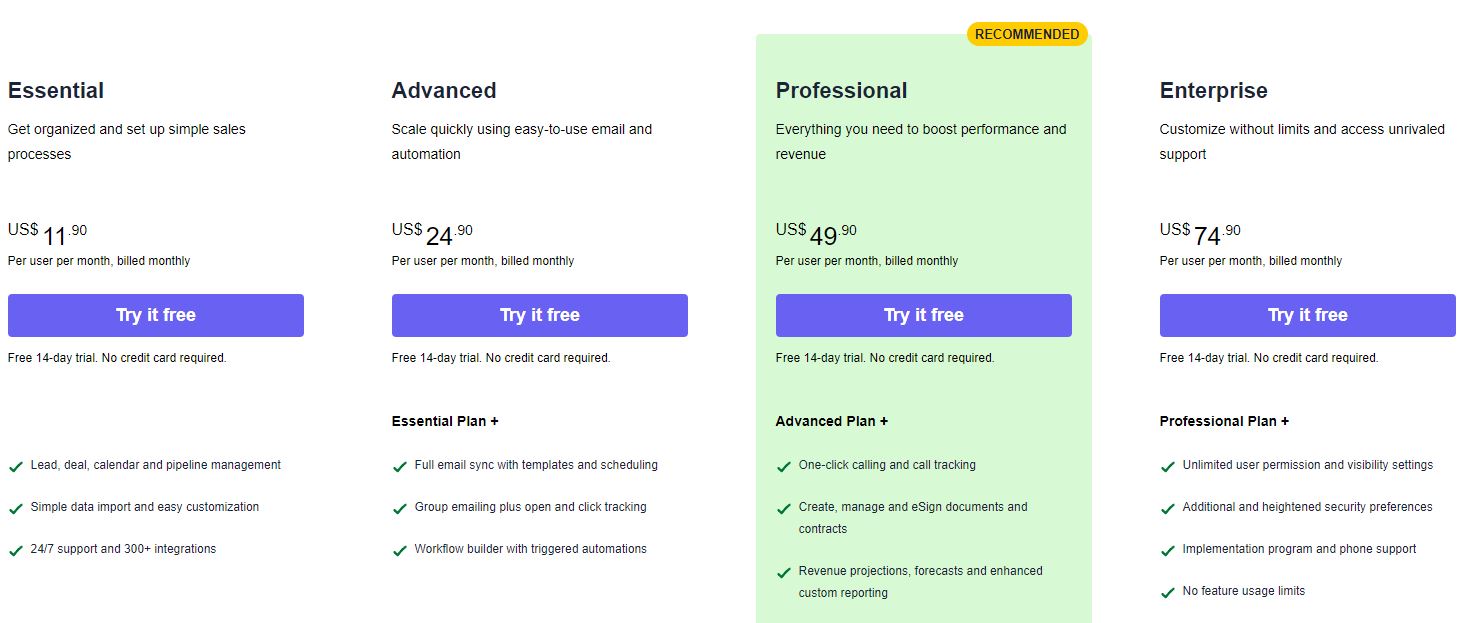Click checkmark beside 24/7 support and integrations
This screenshot has height=623, width=1461.
coord(16,550)
